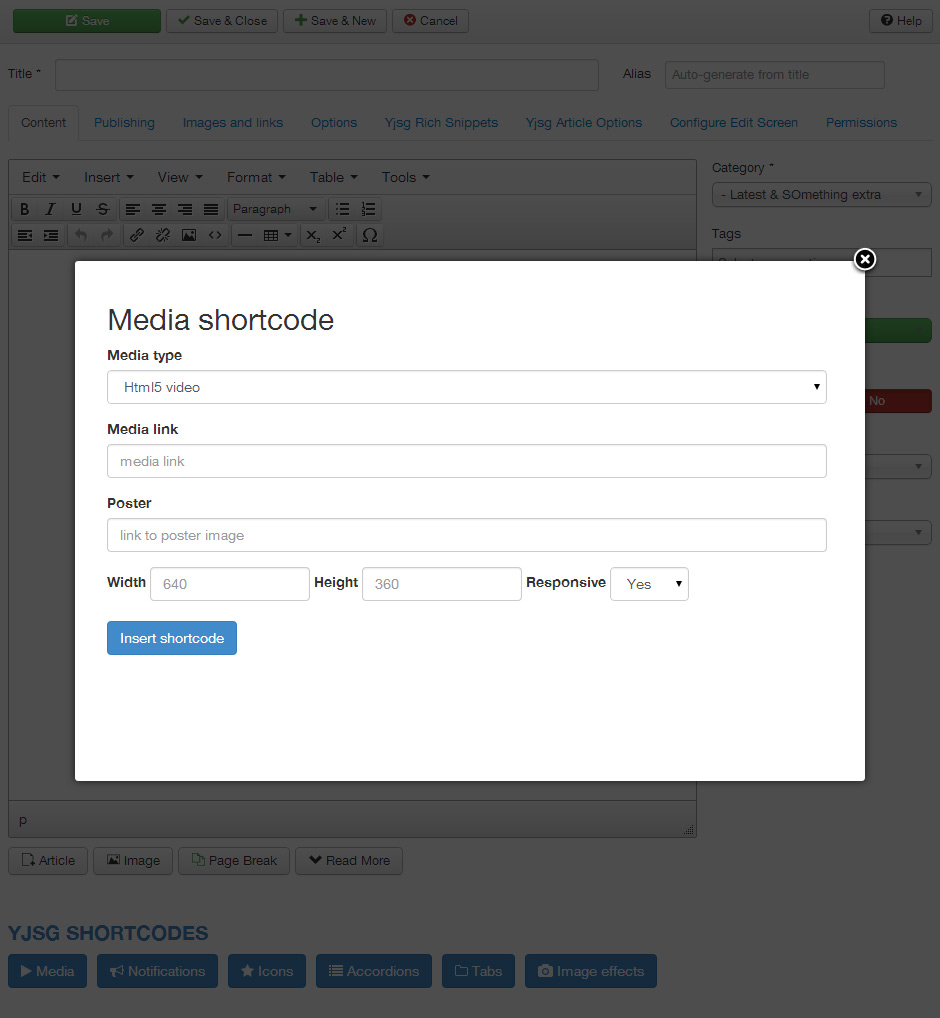940x1018 pixels.
Task: Click the Save & Close button
Action: coord(222,21)
